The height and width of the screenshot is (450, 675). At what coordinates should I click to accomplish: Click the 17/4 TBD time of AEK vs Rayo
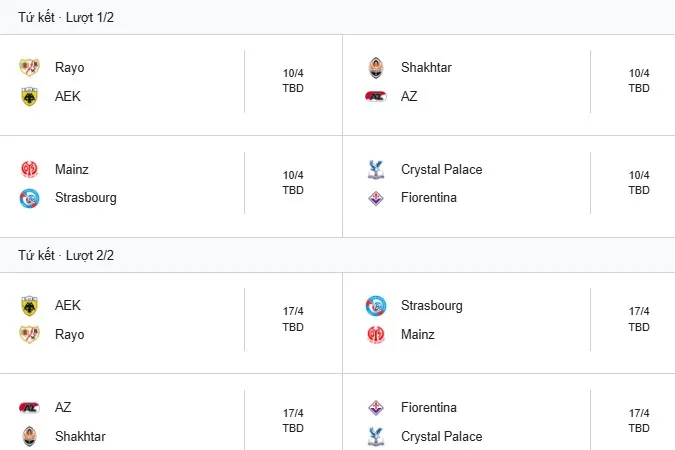coord(293,319)
